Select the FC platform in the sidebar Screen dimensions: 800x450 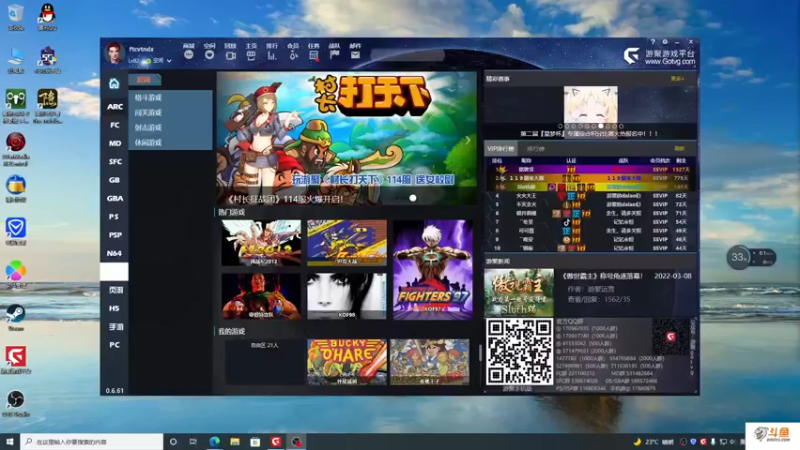[114, 125]
